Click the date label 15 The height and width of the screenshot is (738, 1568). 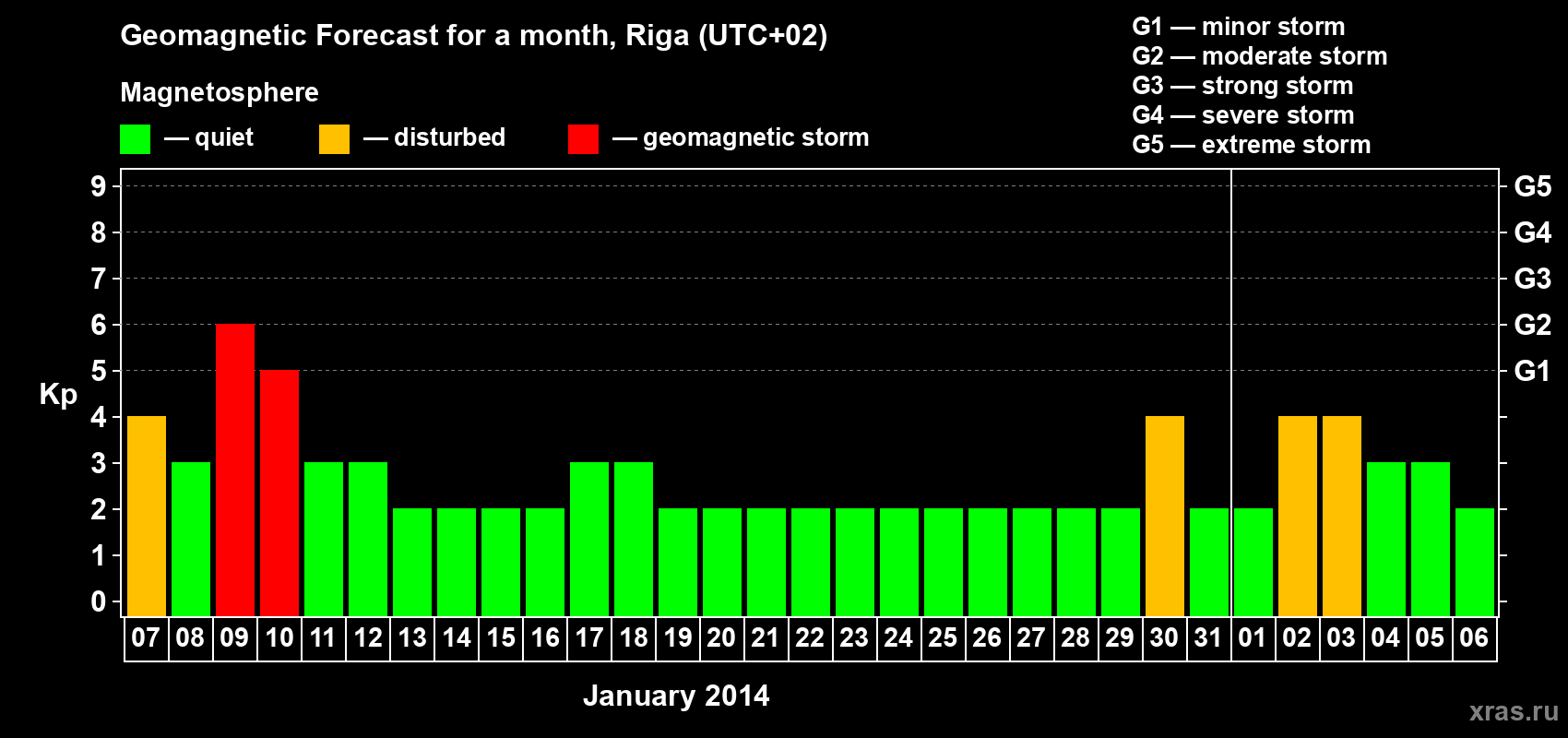click(501, 638)
